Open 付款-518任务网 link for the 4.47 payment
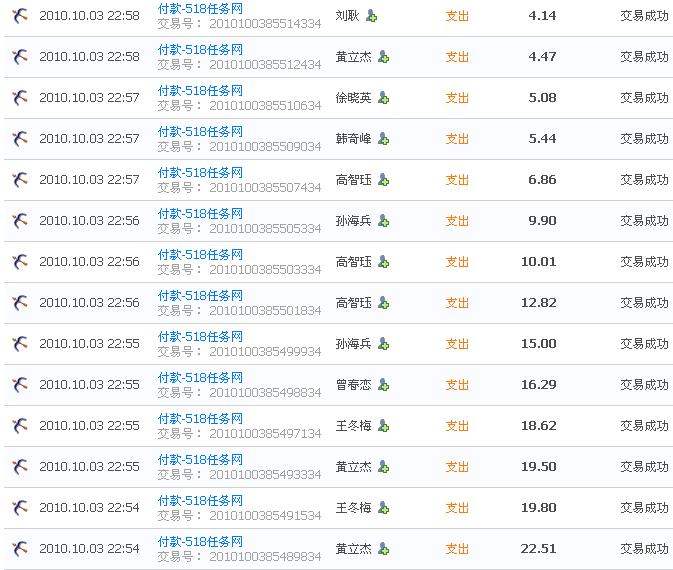Viewport: 673px width, 570px height. (200, 50)
